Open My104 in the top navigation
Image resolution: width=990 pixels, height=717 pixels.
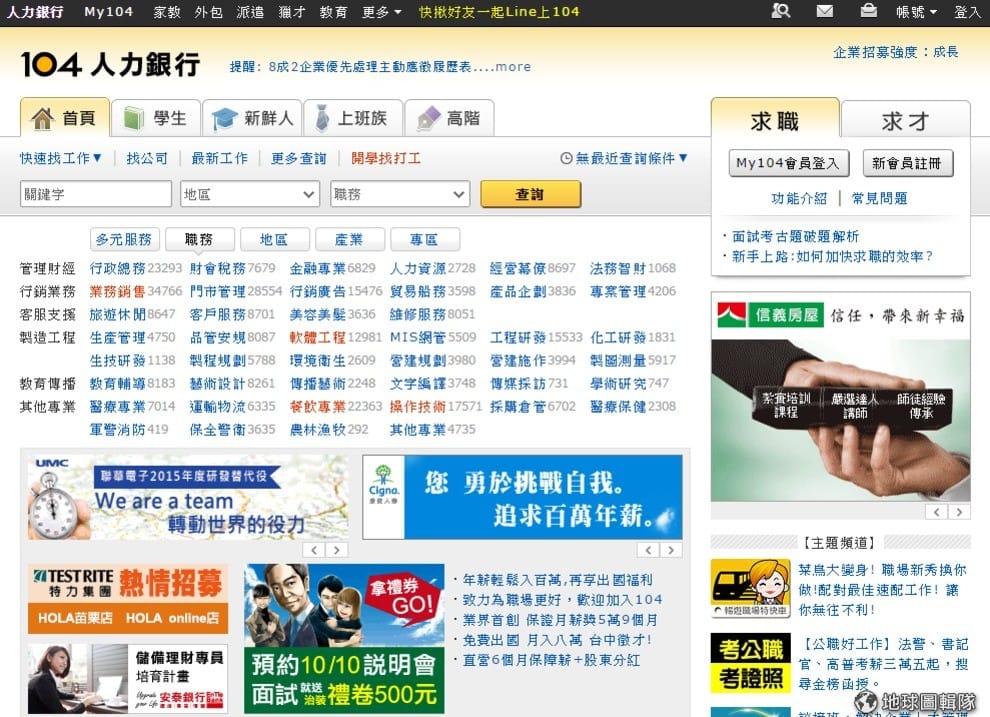(x=109, y=11)
